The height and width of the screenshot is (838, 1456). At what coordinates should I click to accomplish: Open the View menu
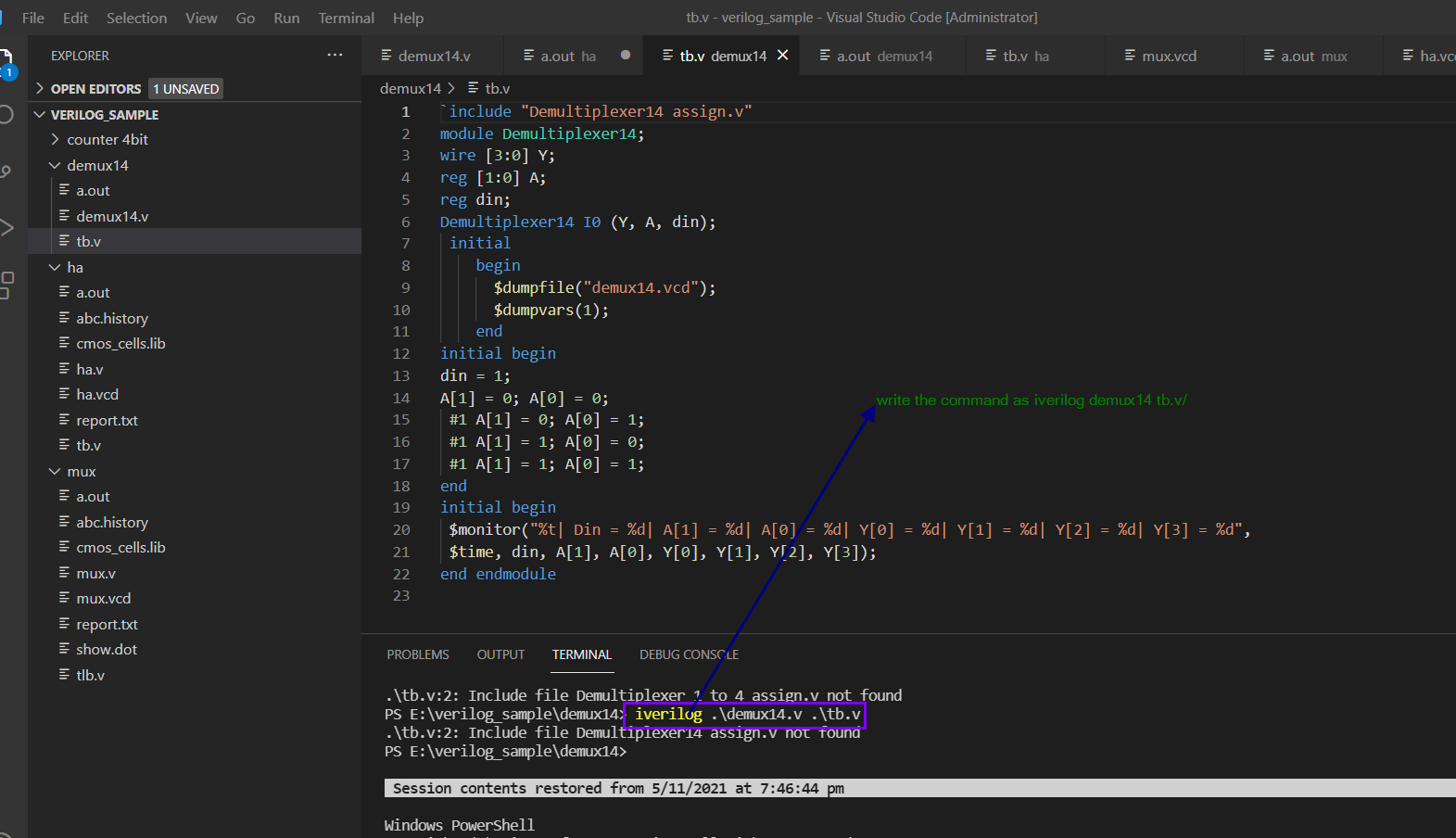[x=201, y=18]
